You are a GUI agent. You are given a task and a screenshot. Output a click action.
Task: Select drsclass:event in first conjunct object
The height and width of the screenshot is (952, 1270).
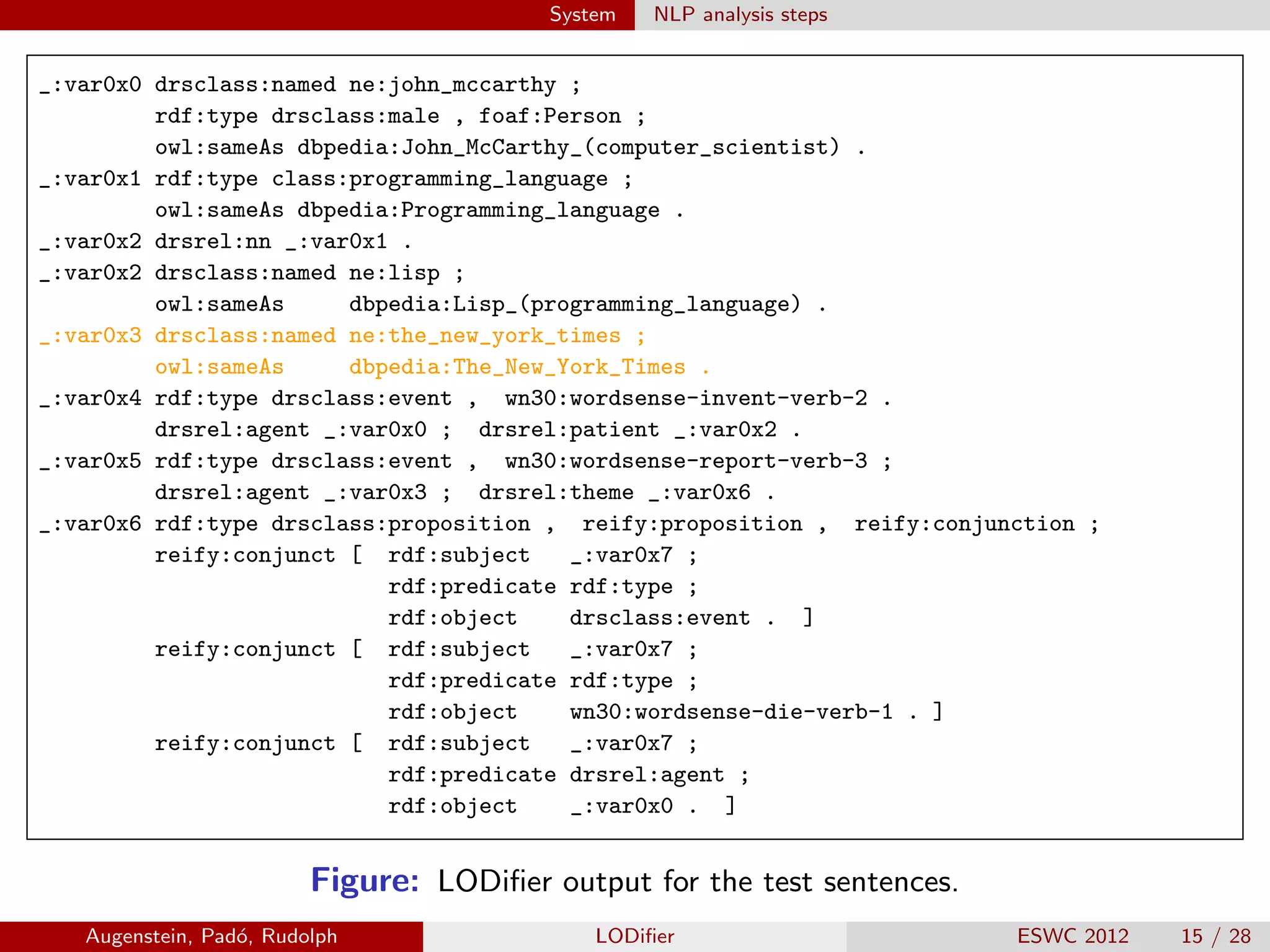[x=660, y=618]
